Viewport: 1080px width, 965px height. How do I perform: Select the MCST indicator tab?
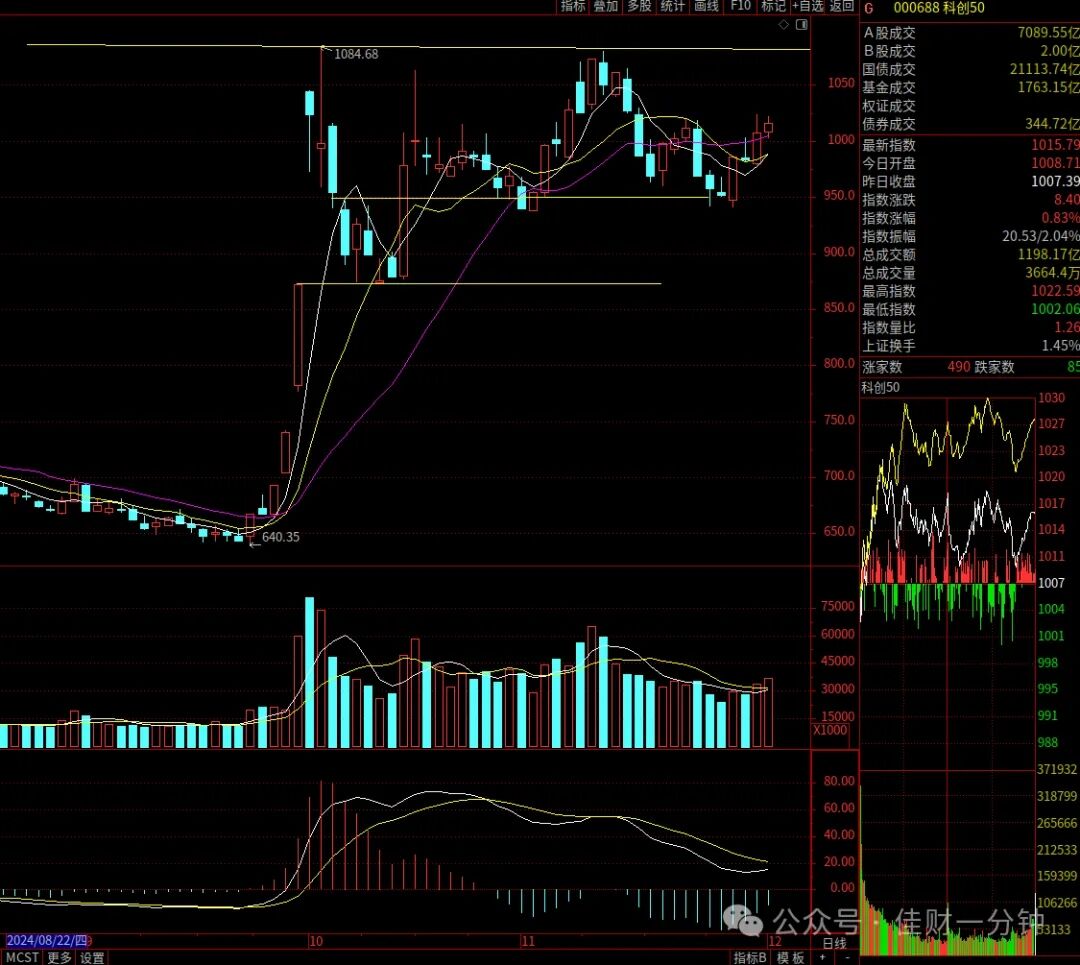tap(22, 957)
